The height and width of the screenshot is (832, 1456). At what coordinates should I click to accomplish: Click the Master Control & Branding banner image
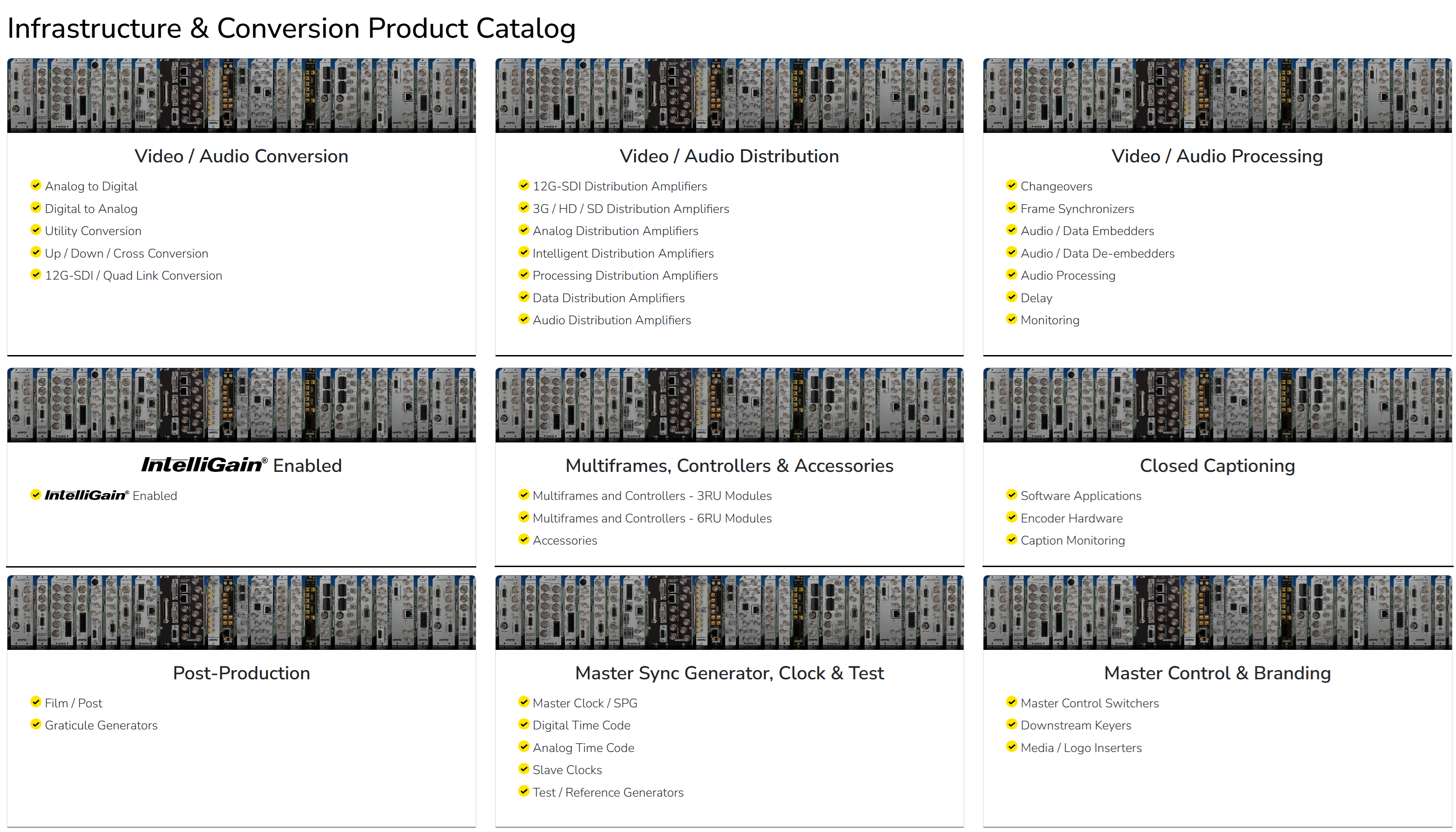[x=1217, y=613]
